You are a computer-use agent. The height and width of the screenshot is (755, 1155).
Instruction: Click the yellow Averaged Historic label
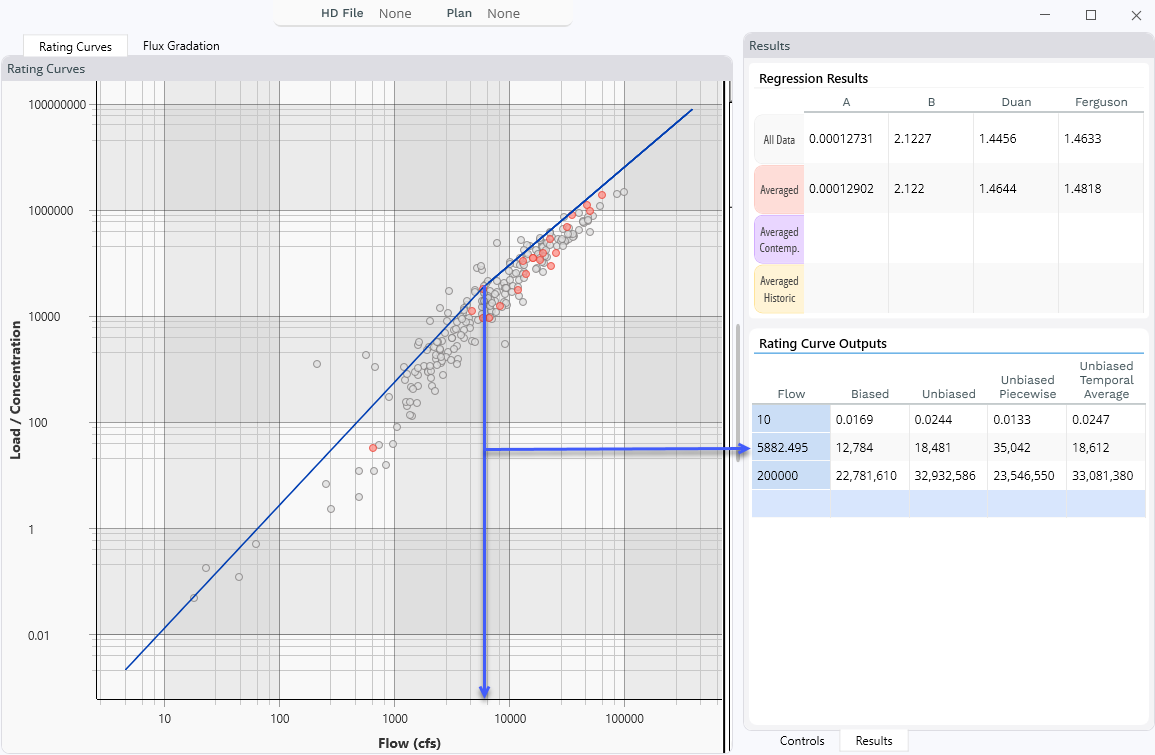779,290
